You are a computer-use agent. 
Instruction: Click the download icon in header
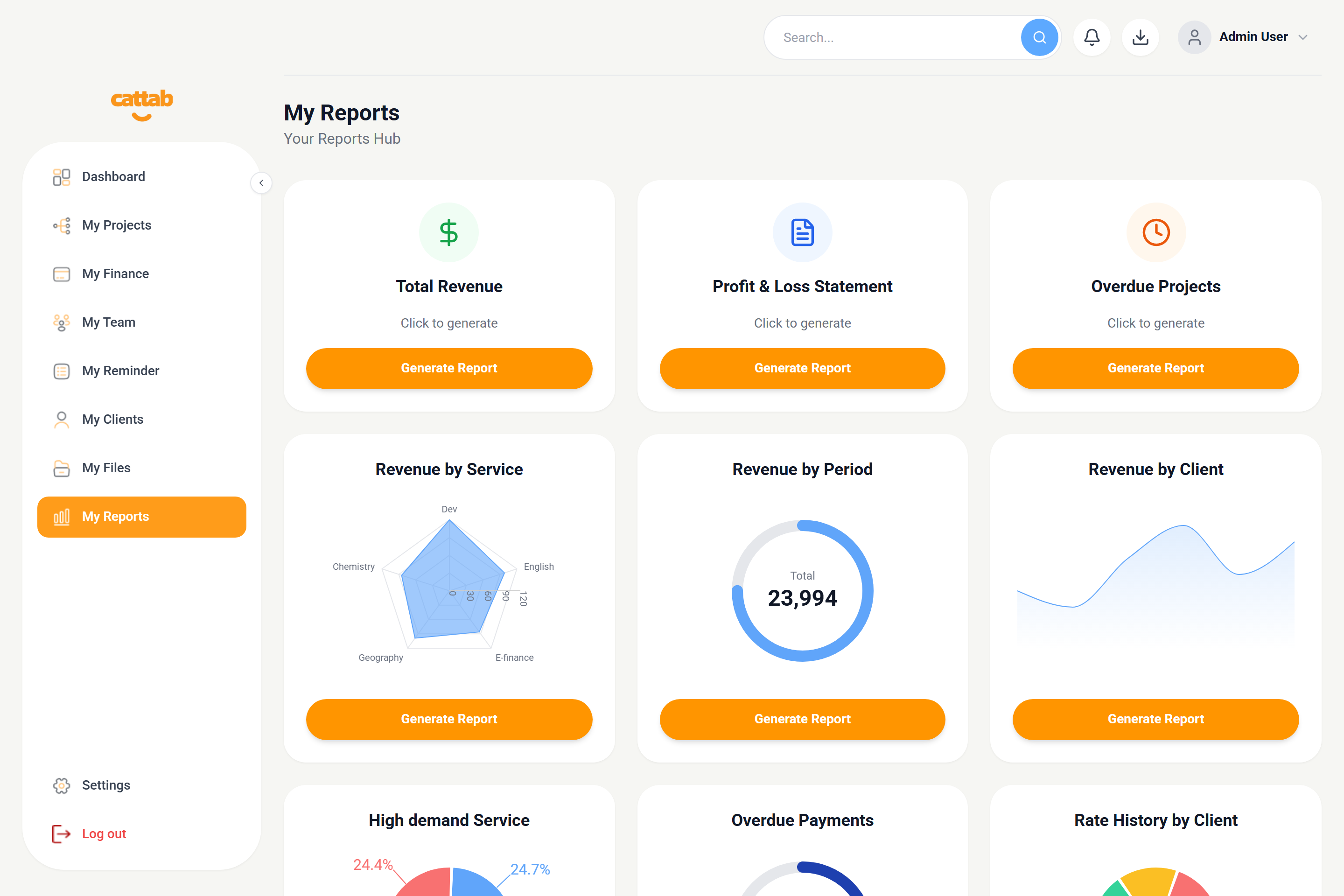1140,38
